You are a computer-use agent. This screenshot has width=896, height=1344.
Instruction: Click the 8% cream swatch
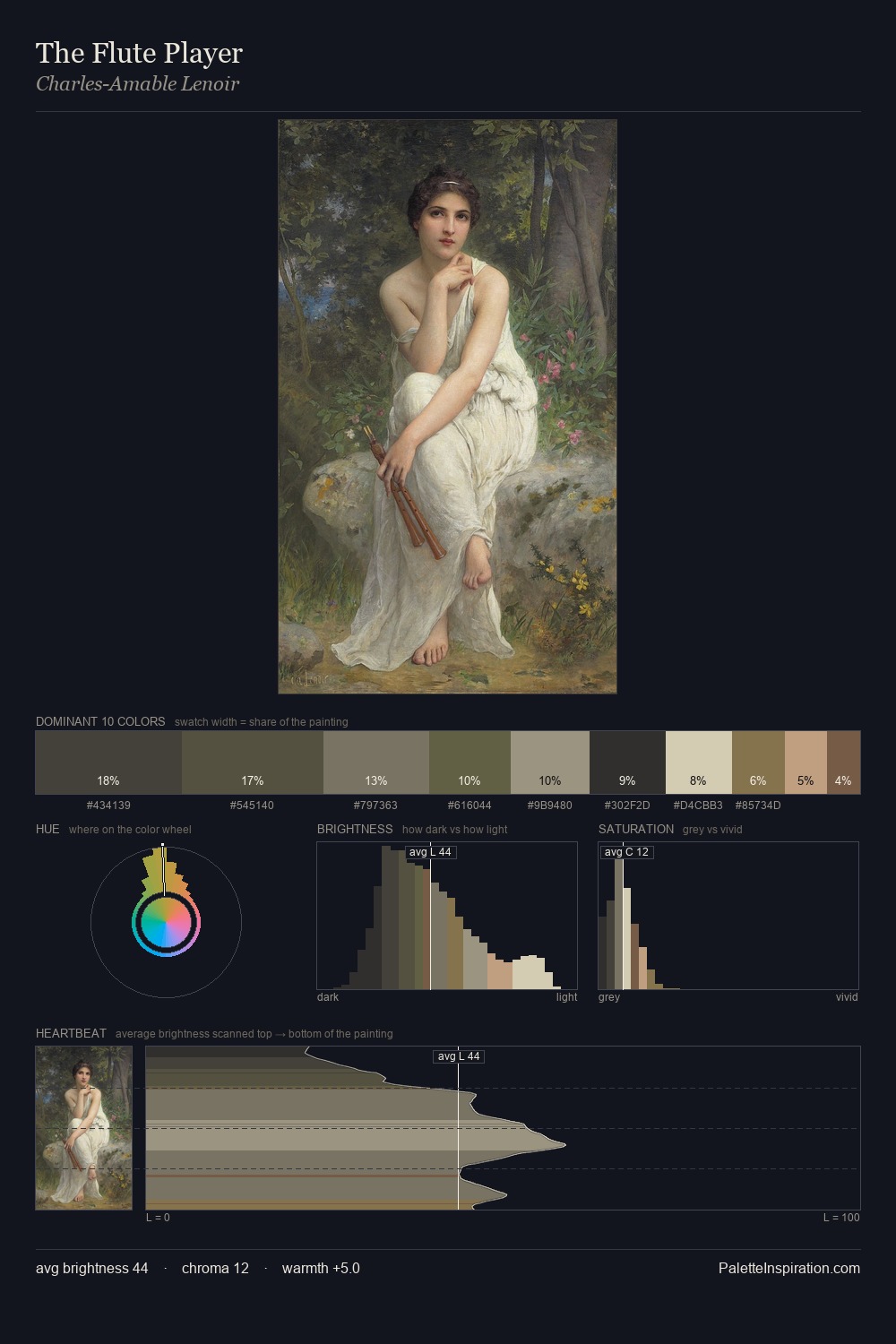699,762
